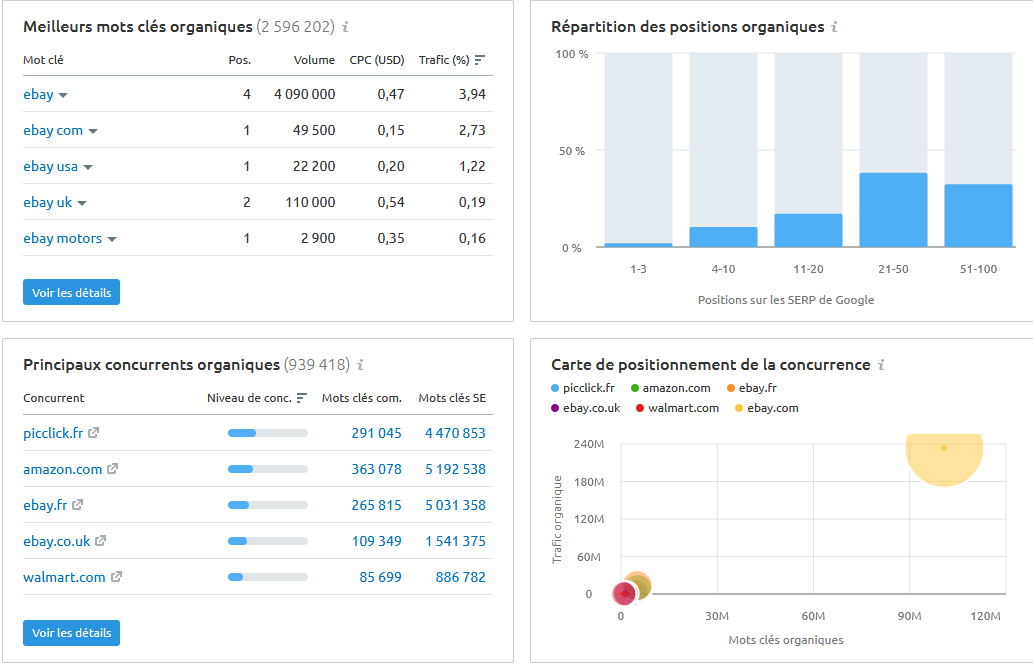Viewport: 1033px width, 664px height.
Task: Open picclick.fr competitor link
Action: coord(53,433)
